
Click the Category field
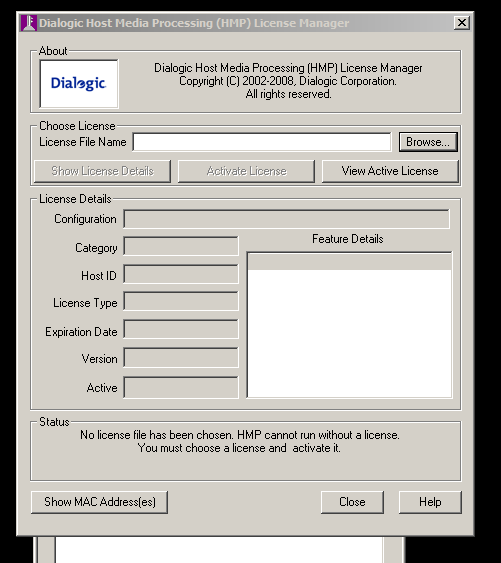[x=181, y=246]
